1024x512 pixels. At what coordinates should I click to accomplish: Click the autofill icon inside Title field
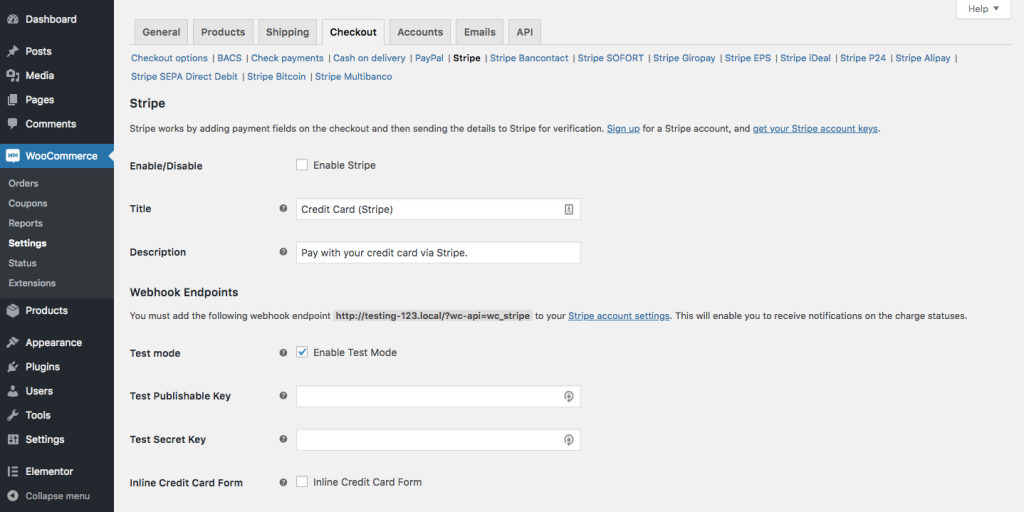569,210
